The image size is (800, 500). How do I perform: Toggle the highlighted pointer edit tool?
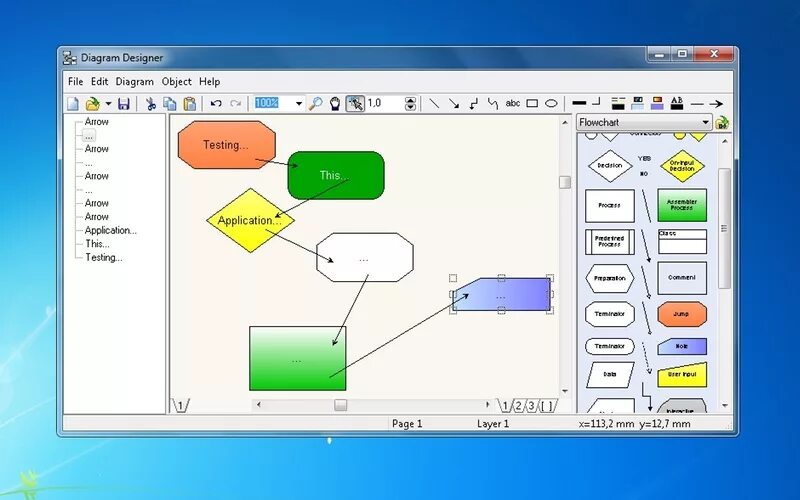(x=355, y=104)
